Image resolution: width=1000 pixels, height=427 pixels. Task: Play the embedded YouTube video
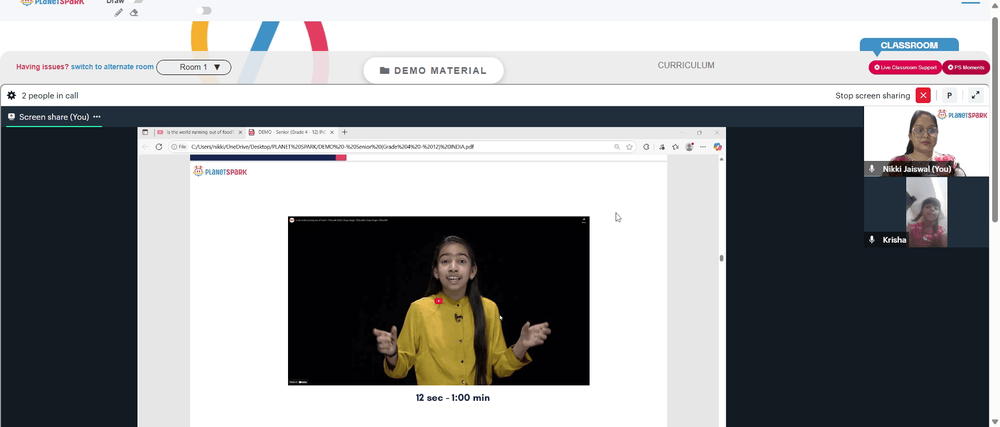(x=438, y=301)
